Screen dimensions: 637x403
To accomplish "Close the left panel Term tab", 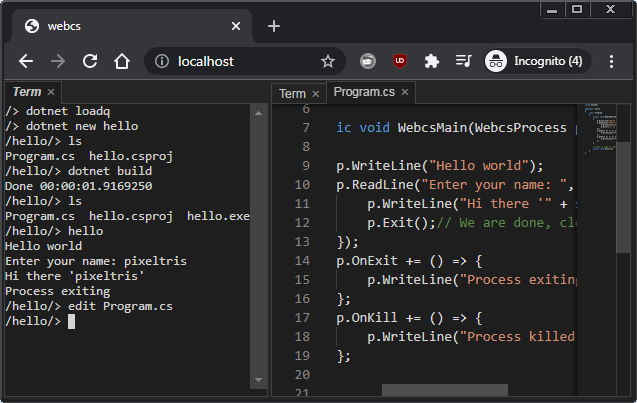I will click(51, 92).
